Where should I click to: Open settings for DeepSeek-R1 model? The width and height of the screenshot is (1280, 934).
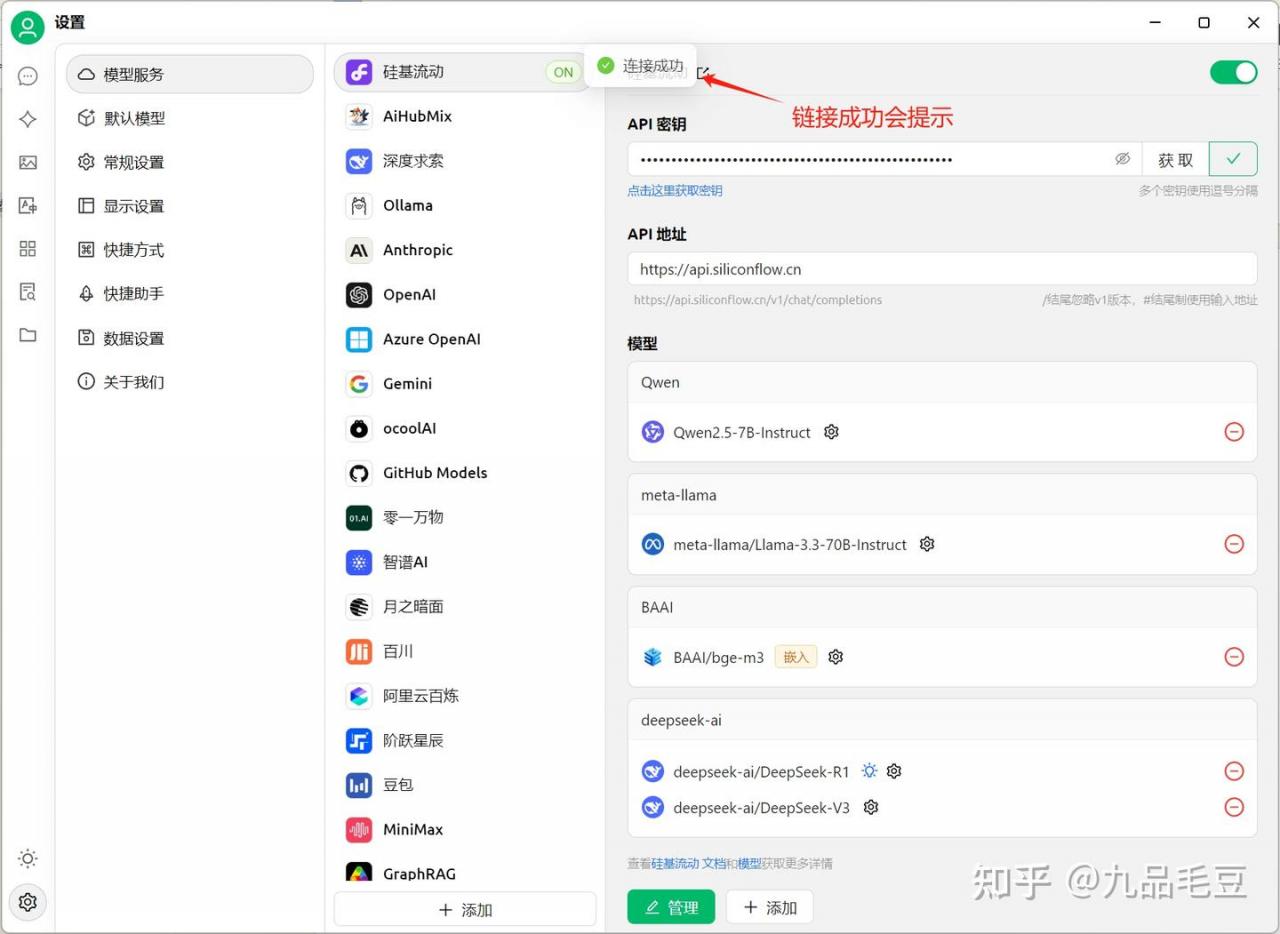[x=894, y=771]
